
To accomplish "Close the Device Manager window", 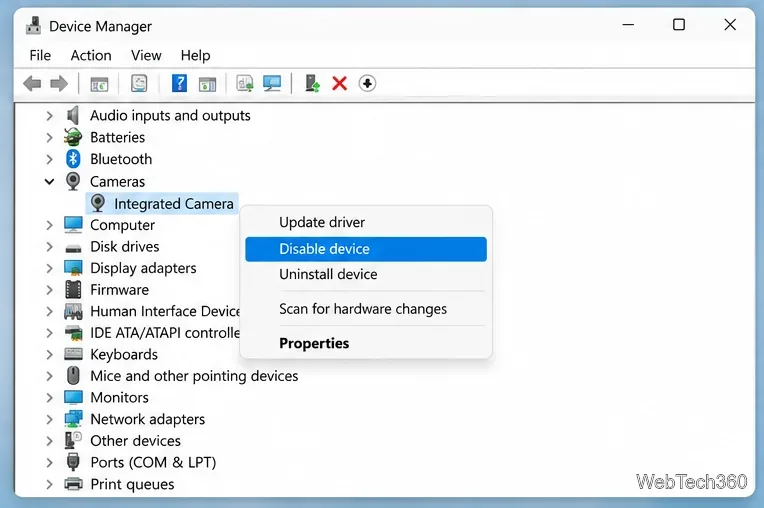I will [730, 24].
